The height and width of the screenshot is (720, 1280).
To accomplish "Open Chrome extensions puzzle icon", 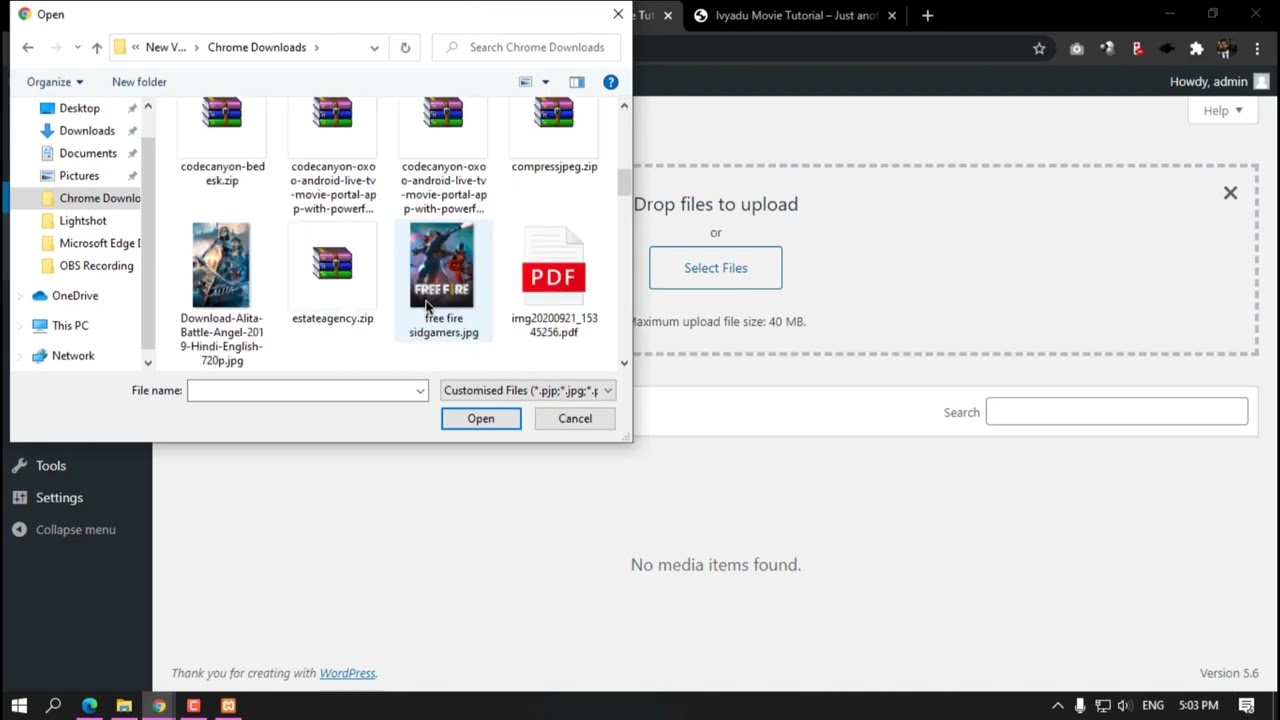I will click(1196, 48).
